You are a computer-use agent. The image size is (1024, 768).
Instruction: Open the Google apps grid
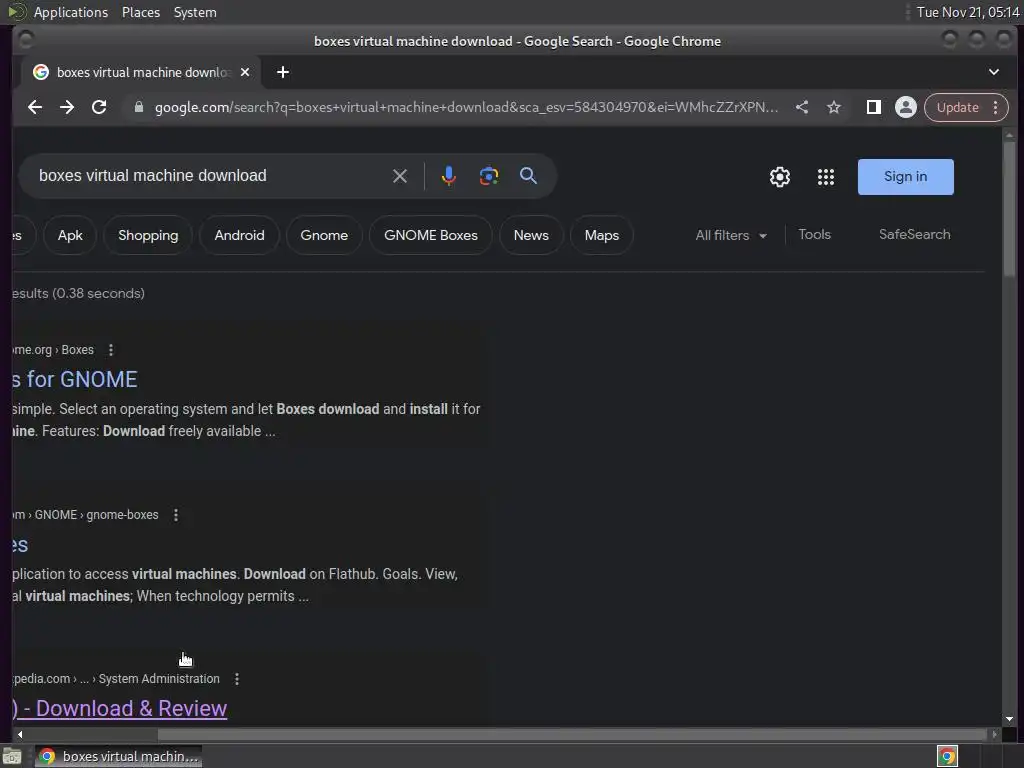click(x=826, y=177)
